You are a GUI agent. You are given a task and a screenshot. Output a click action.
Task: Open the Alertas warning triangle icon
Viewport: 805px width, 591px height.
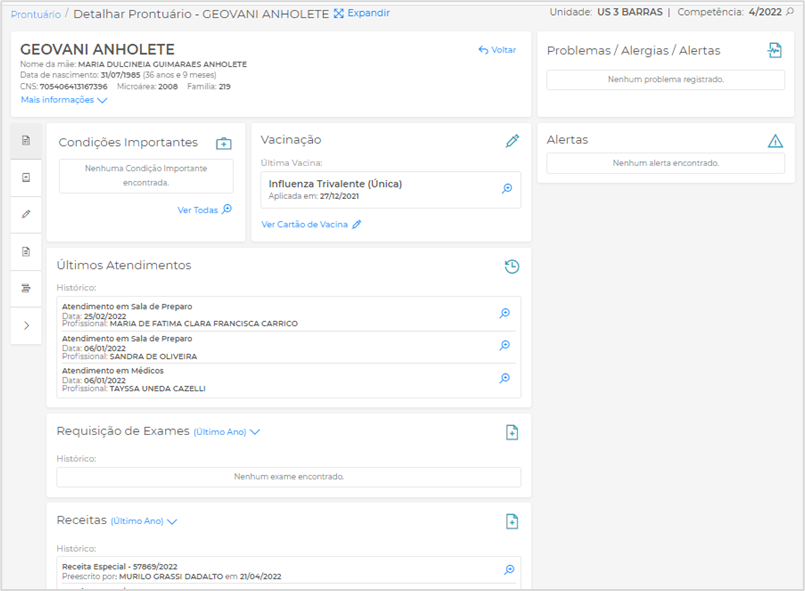point(775,141)
